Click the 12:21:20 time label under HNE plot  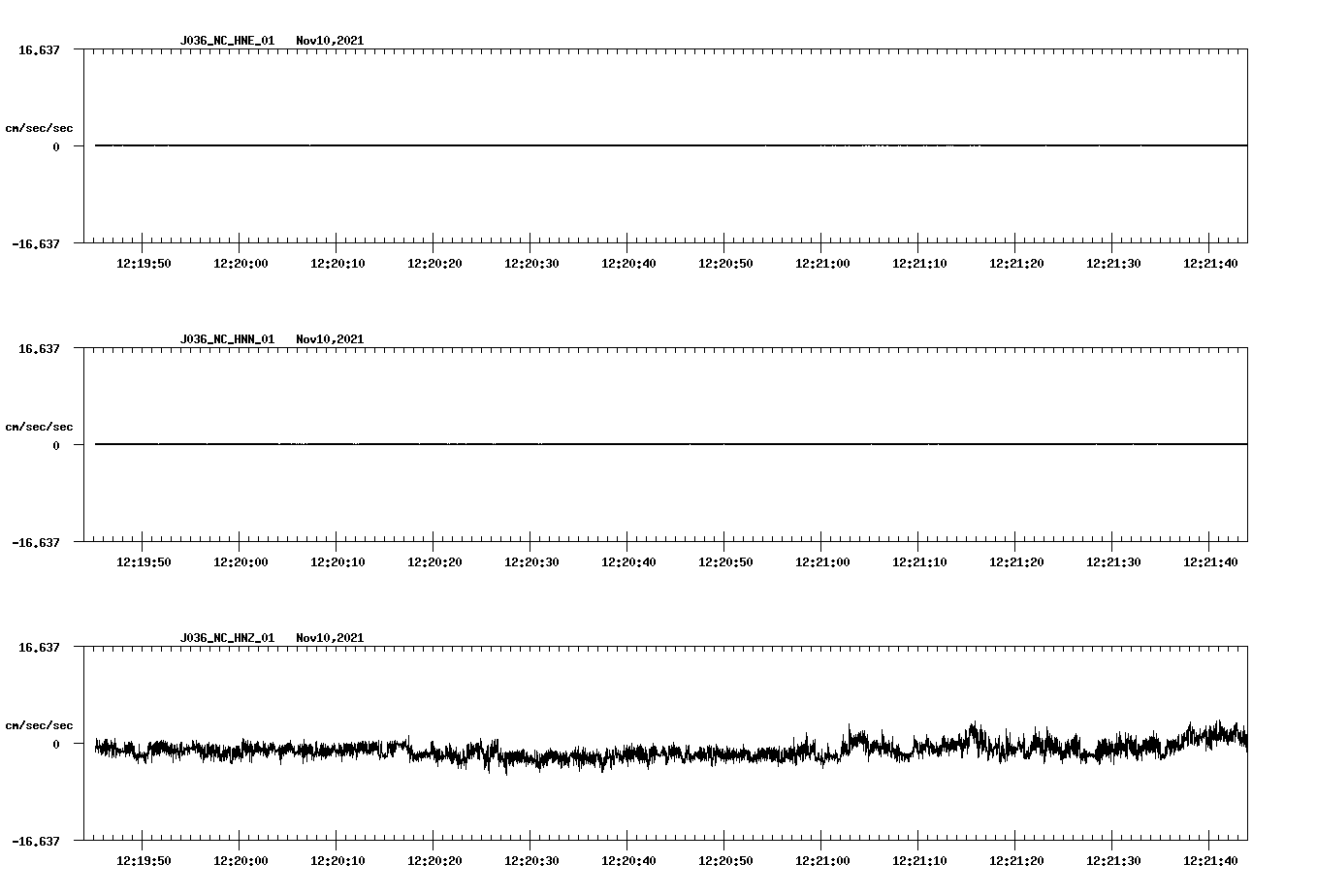point(1016,264)
